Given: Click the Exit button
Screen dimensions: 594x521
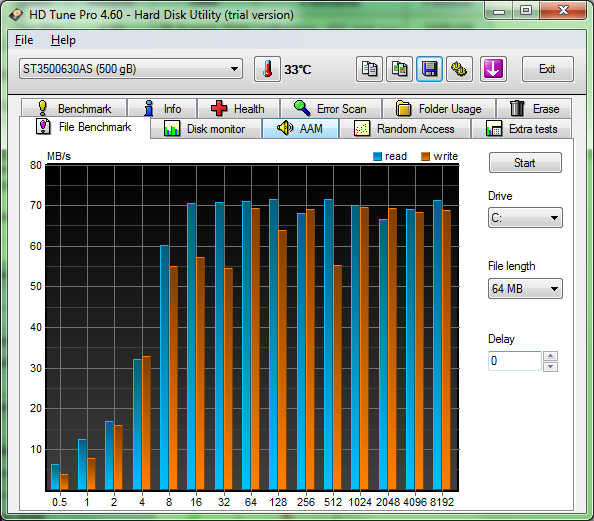Looking at the screenshot, I should (547, 69).
